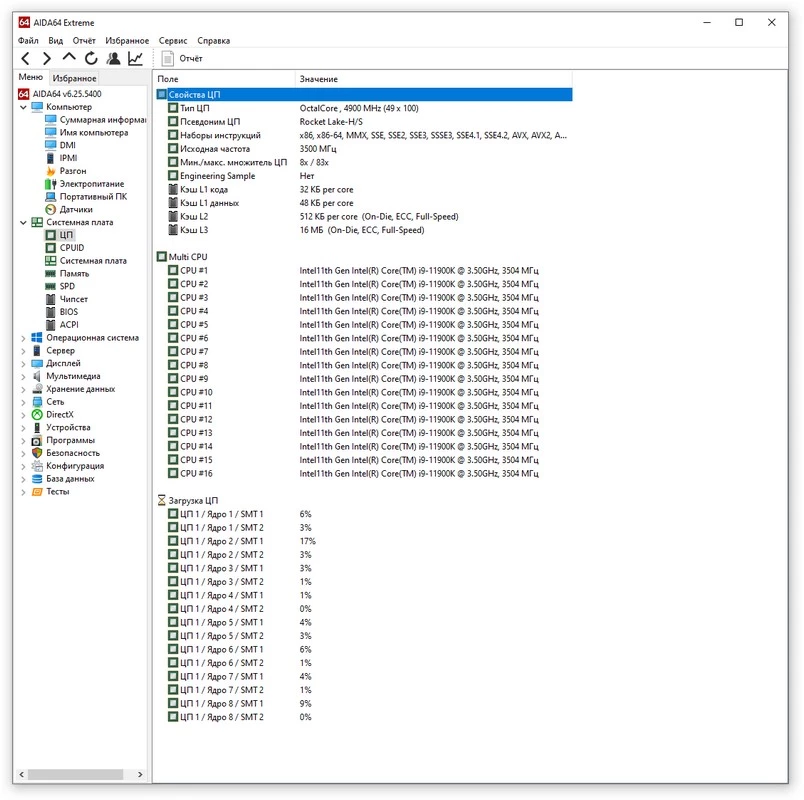Viewport: 804px width, 800px height.
Task: Click the Значение column header
Action: tap(318, 79)
